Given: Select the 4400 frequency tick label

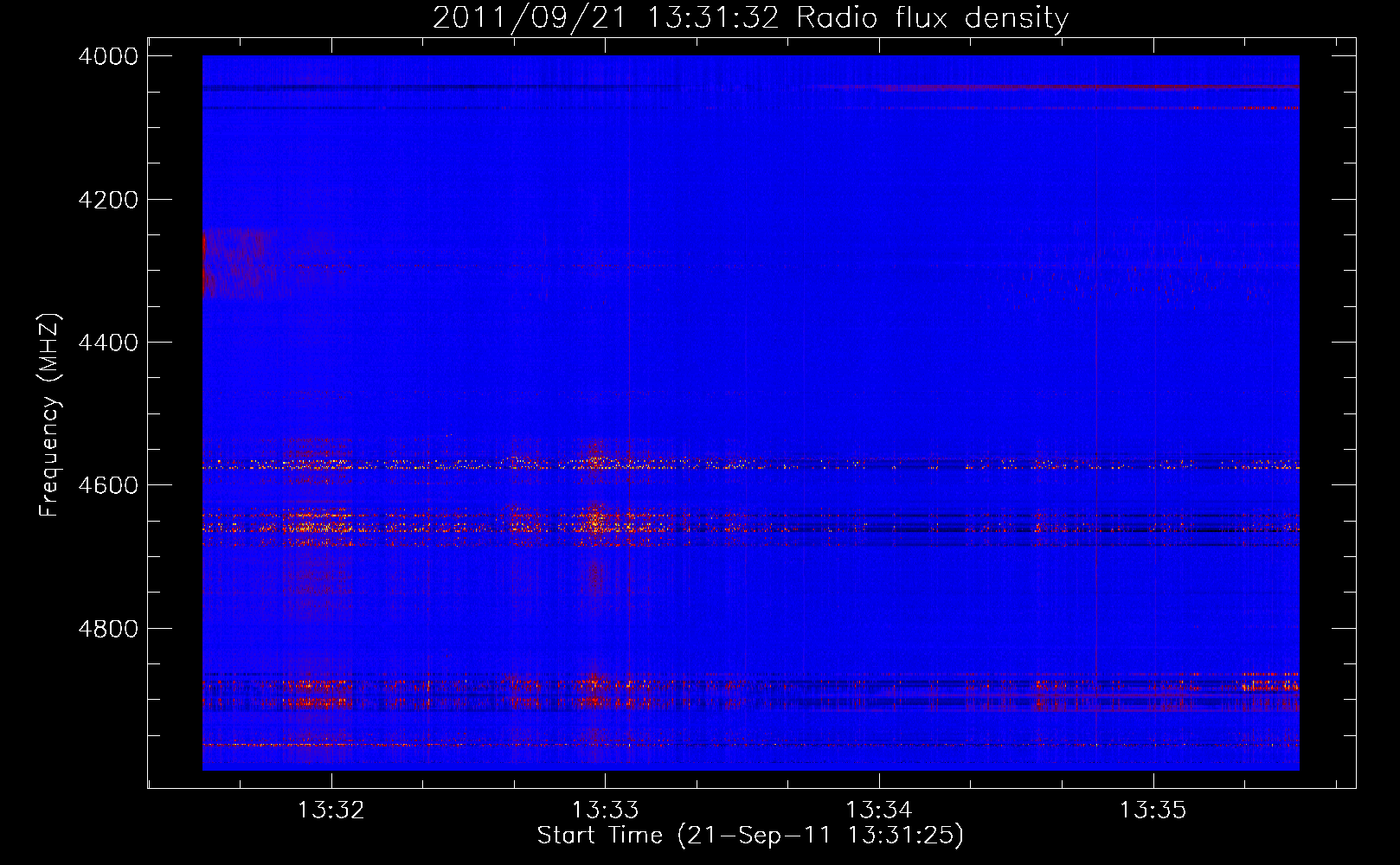Looking at the screenshot, I should pos(108,343).
